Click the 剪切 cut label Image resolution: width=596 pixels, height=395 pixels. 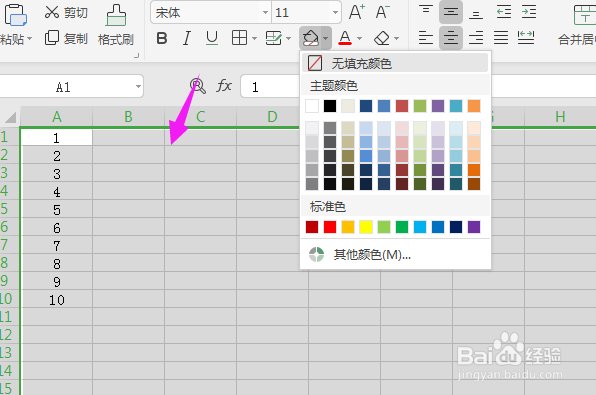click(x=76, y=13)
